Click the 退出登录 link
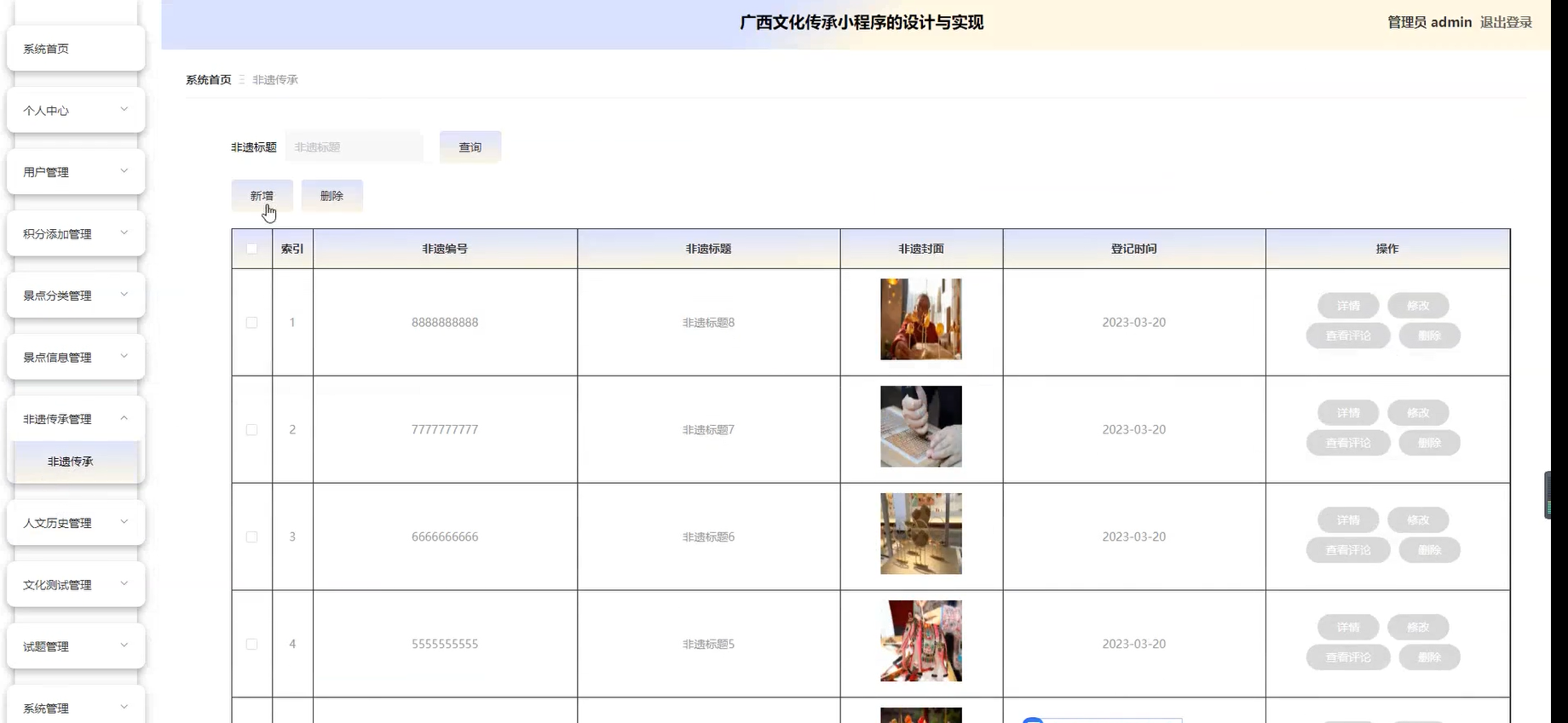The height and width of the screenshot is (723, 1568). pyautogui.click(x=1506, y=22)
